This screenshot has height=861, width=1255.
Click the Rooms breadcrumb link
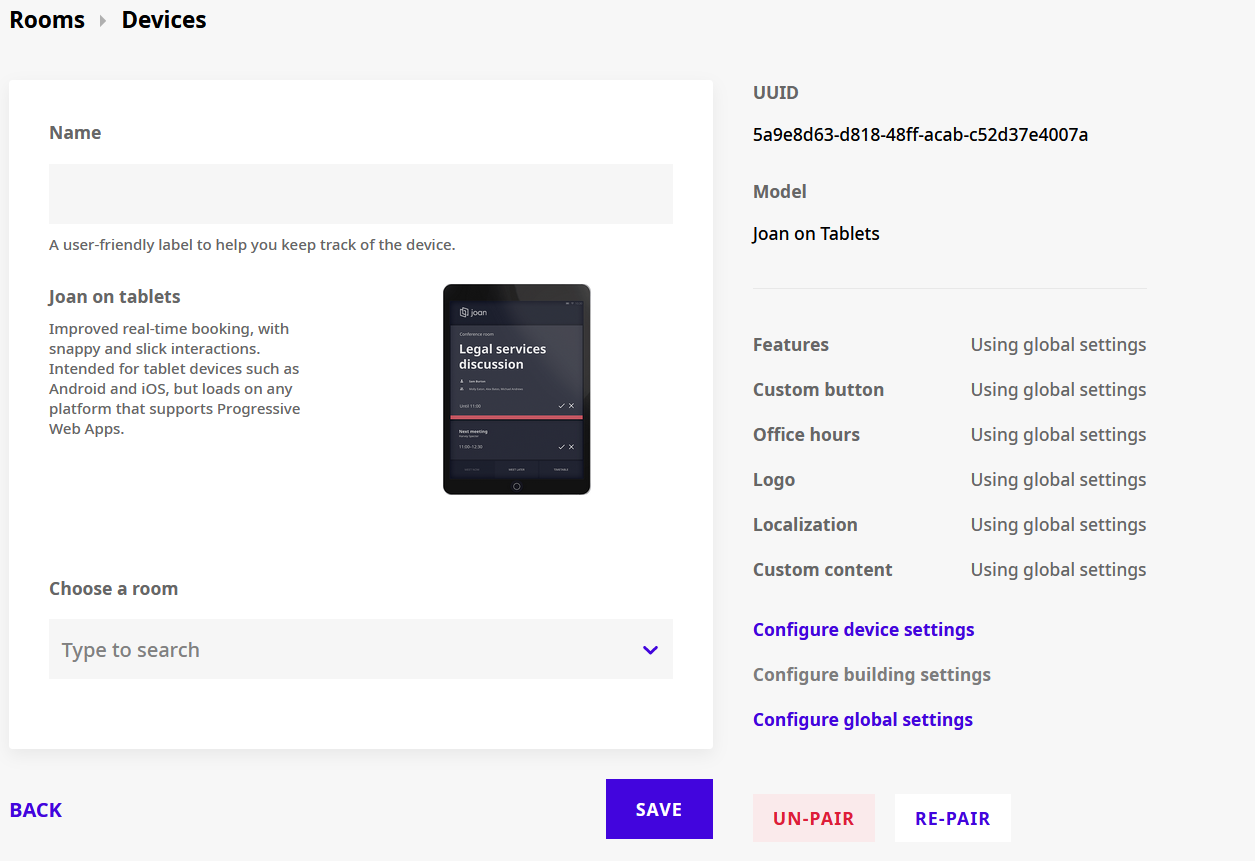pos(47,20)
